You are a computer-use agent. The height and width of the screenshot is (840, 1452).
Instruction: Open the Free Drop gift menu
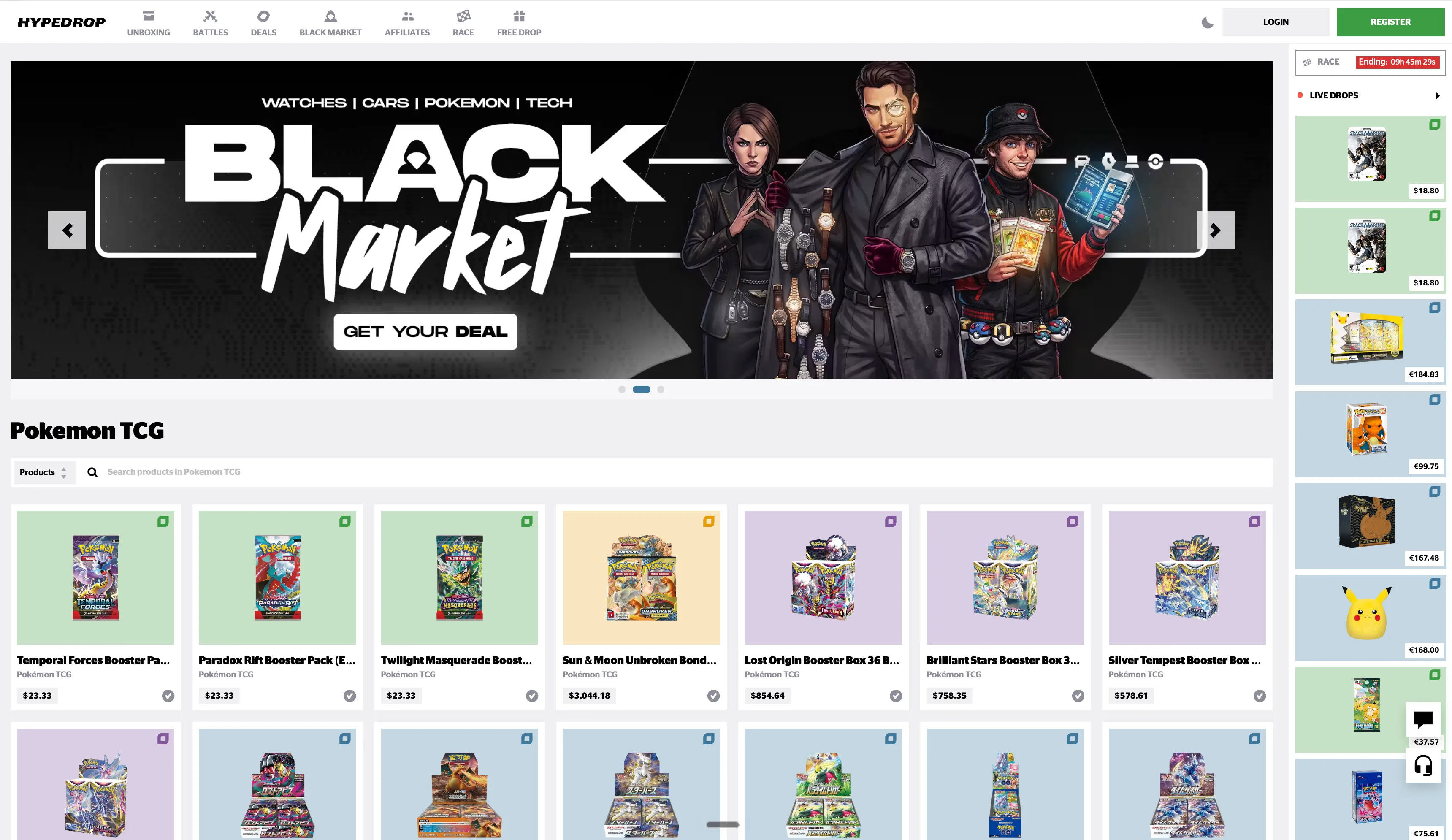519,23
